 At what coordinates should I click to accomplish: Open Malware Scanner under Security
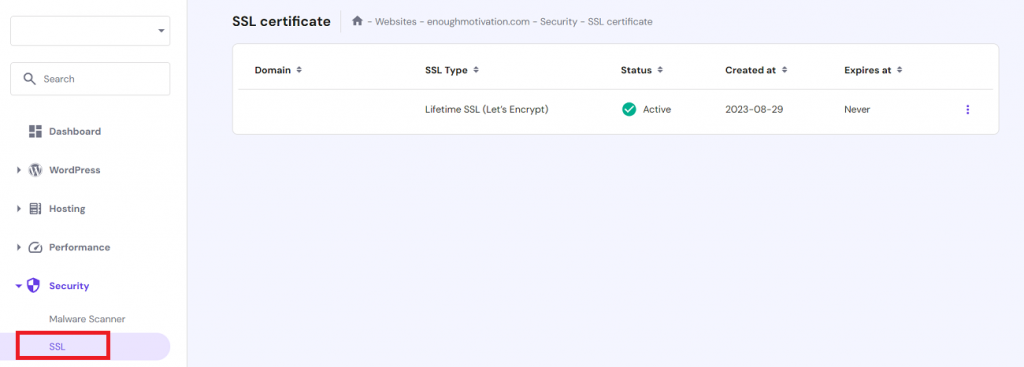pos(87,319)
